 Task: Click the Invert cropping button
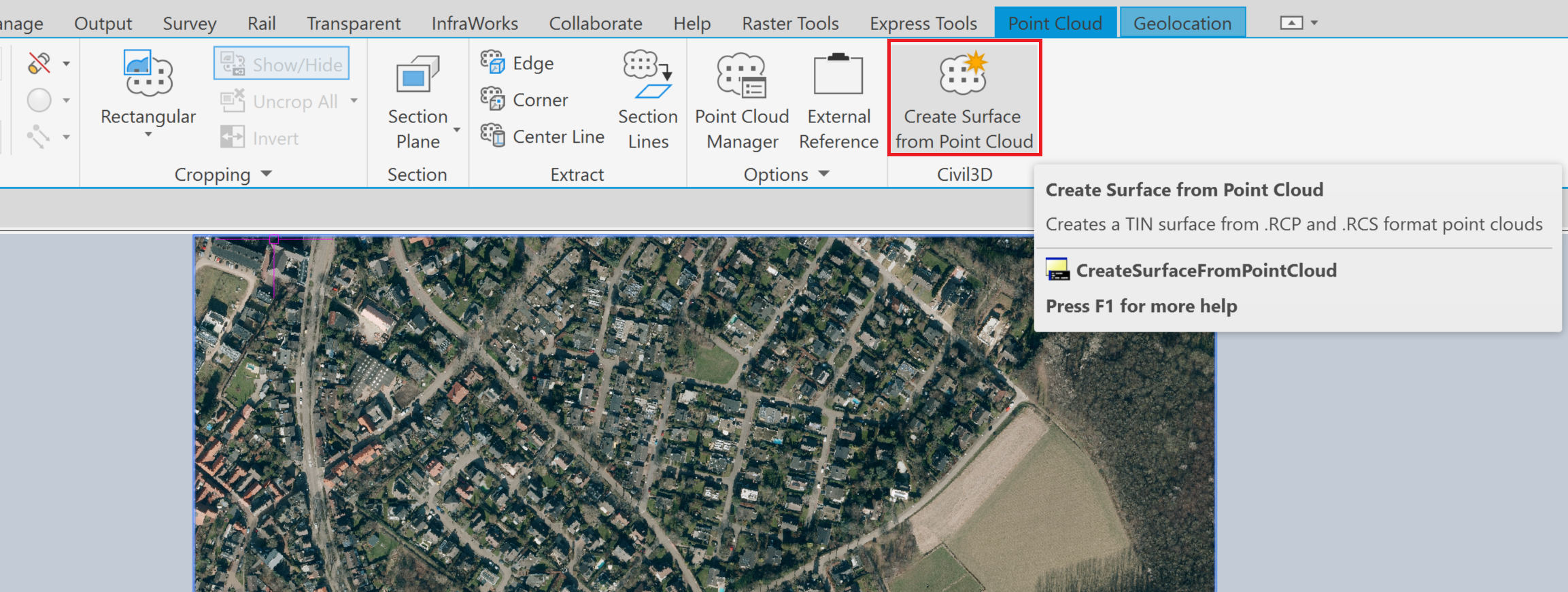260,138
